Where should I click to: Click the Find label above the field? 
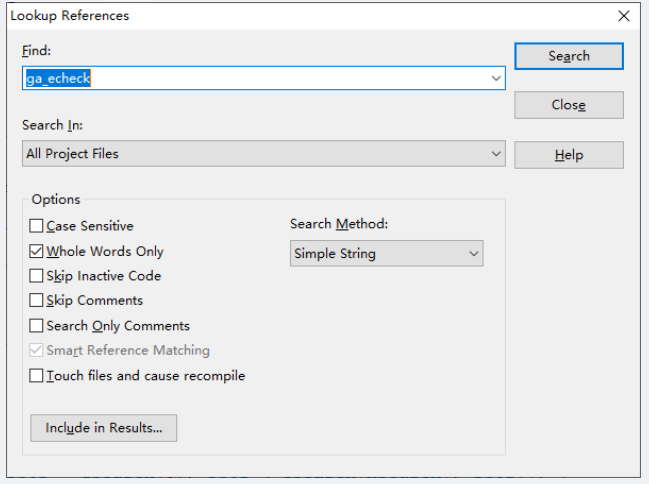click(x=36, y=50)
